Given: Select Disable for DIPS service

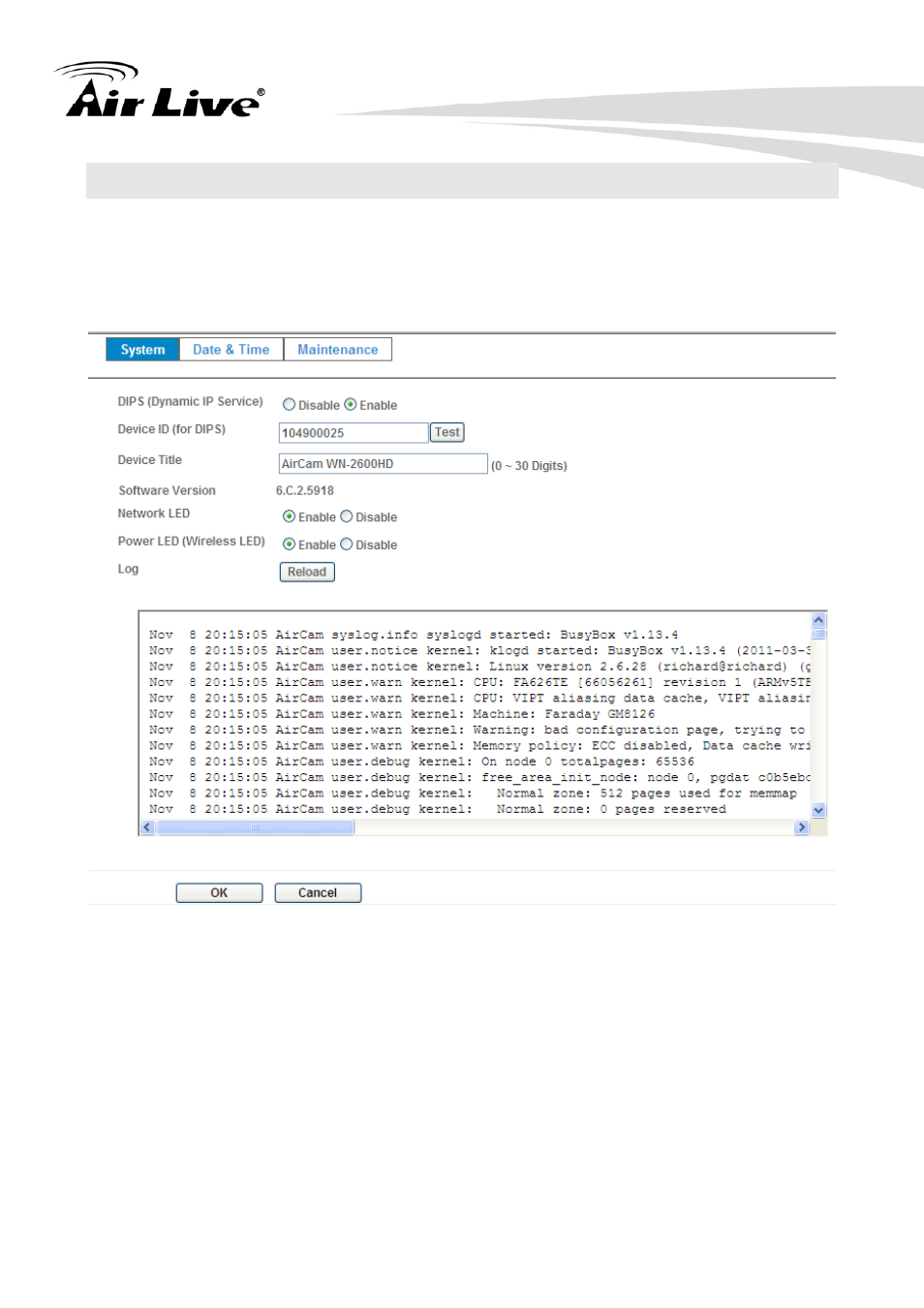Looking at the screenshot, I should (289, 405).
